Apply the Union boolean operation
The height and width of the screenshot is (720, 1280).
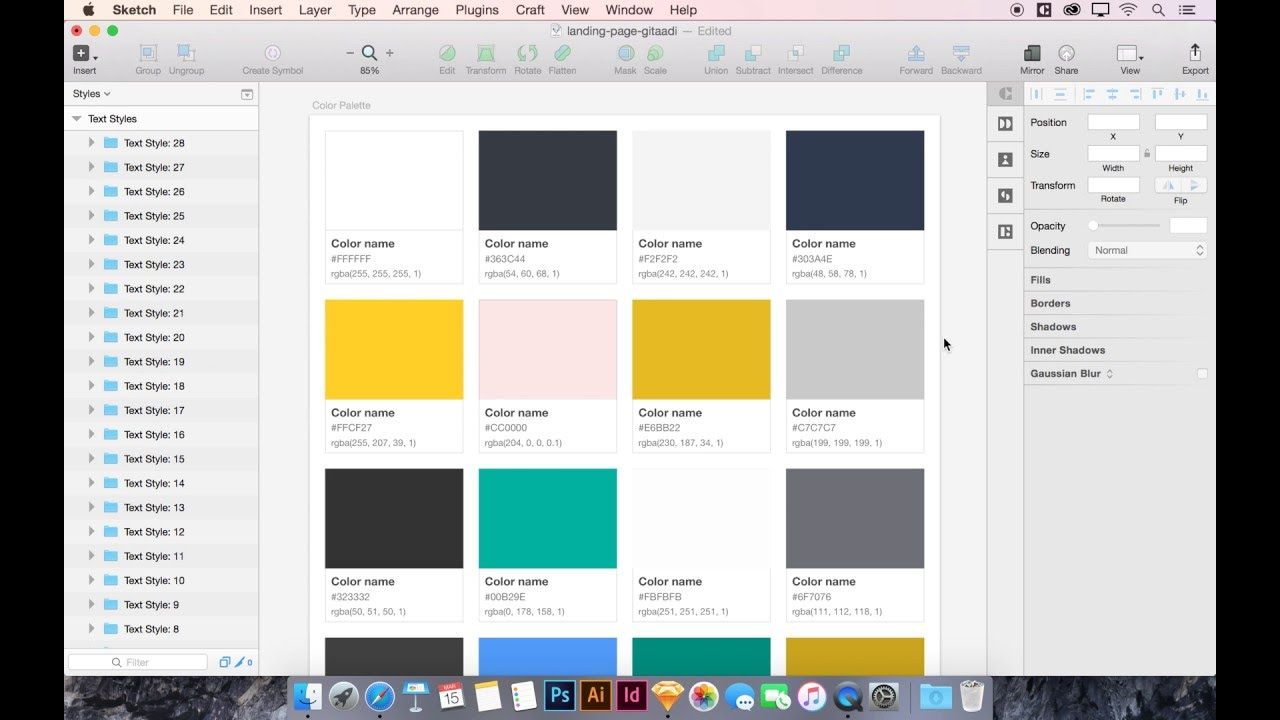point(715,55)
